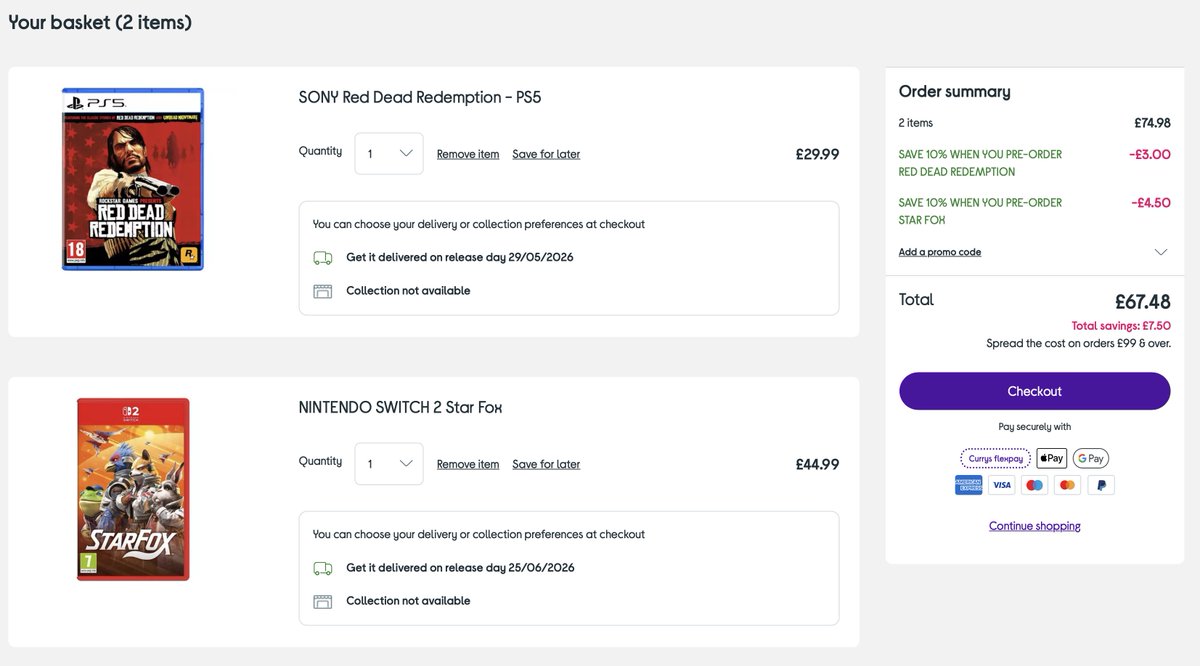Open Star Fox Switch 2 cover image
The image size is (1200, 666).
pyautogui.click(x=133, y=489)
